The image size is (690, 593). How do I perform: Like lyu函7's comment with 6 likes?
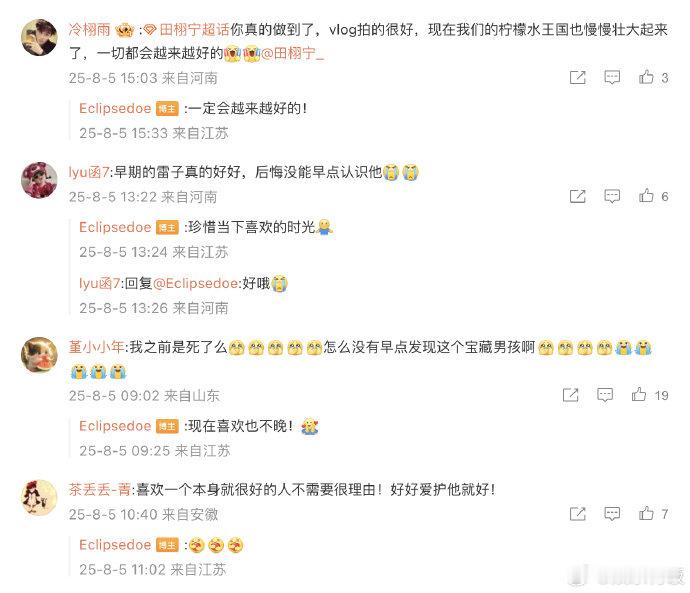(x=646, y=196)
